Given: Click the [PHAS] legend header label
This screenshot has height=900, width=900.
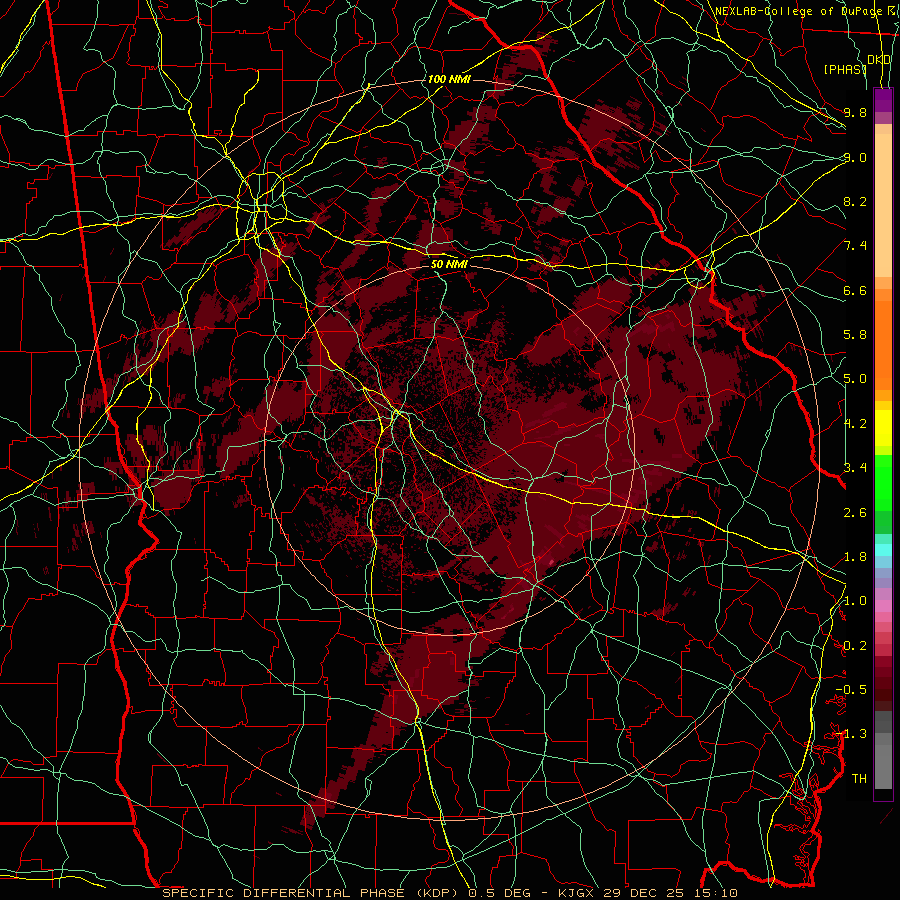Looking at the screenshot, I should pyautogui.click(x=845, y=69).
